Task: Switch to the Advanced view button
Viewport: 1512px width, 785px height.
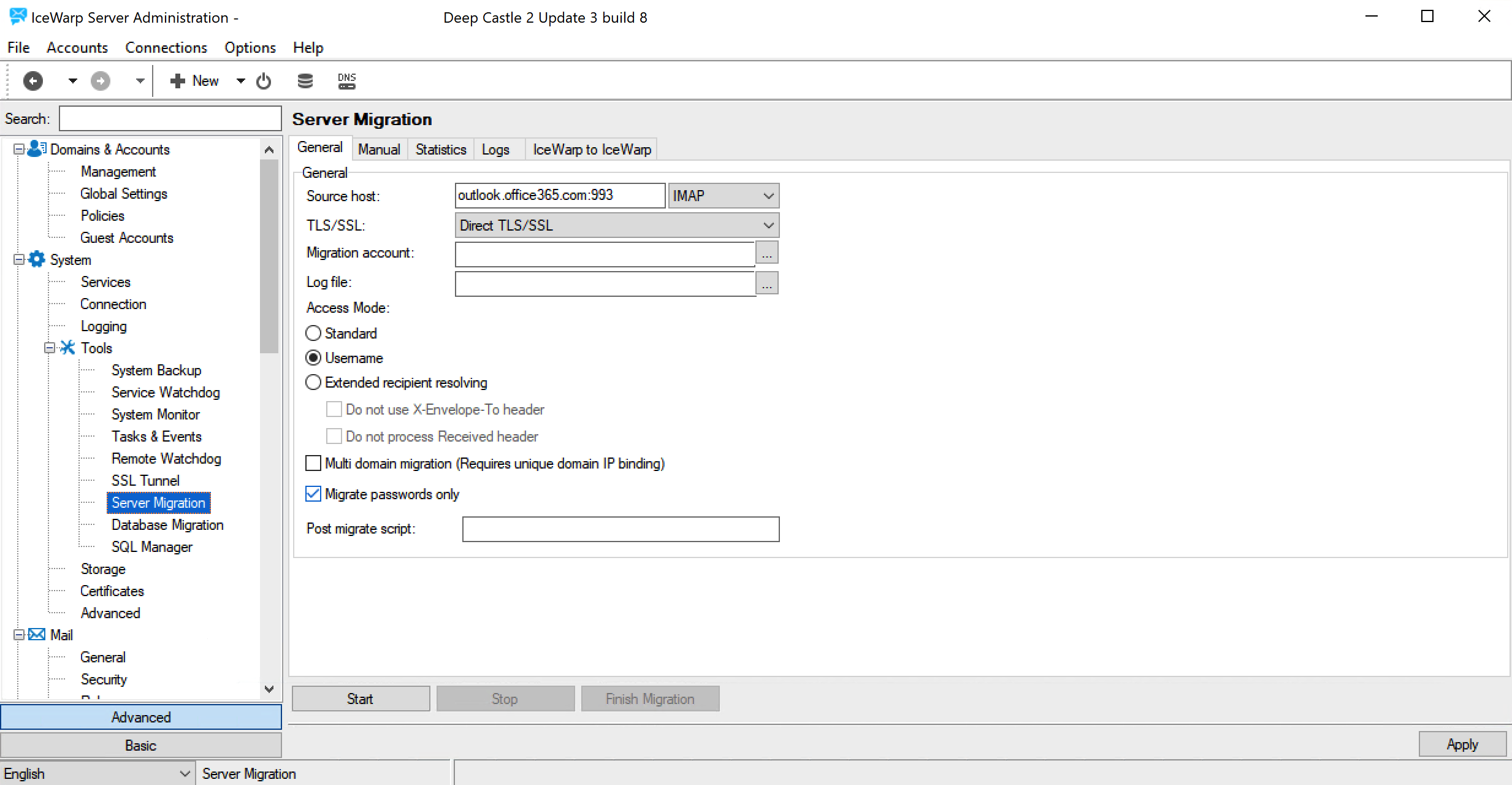Action: (x=141, y=717)
